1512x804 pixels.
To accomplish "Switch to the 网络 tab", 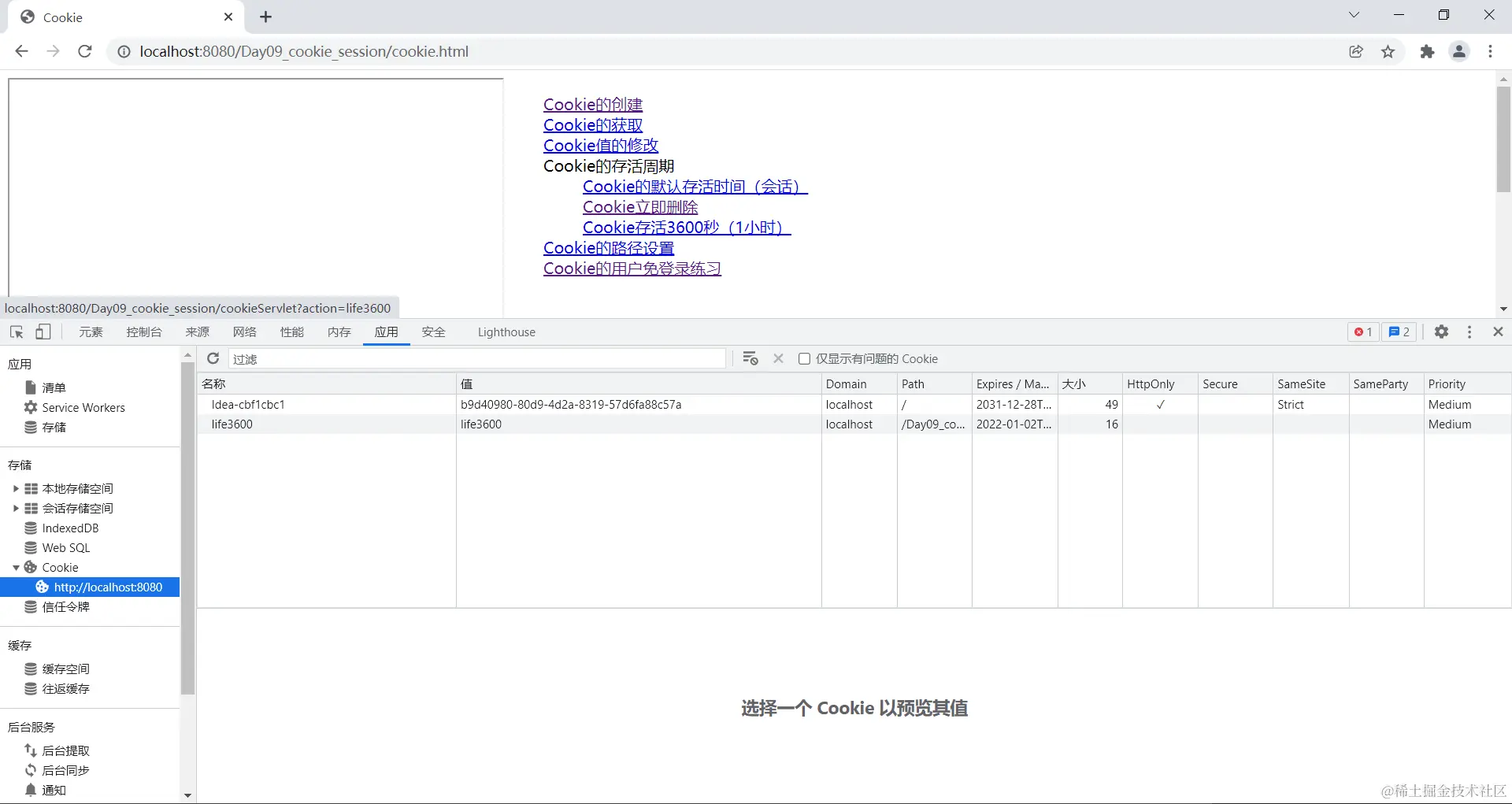I will coord(245,332).
